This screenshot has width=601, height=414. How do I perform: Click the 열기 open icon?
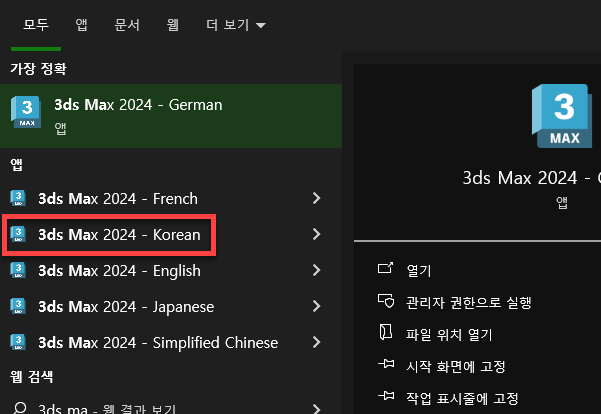click(386, 268)
